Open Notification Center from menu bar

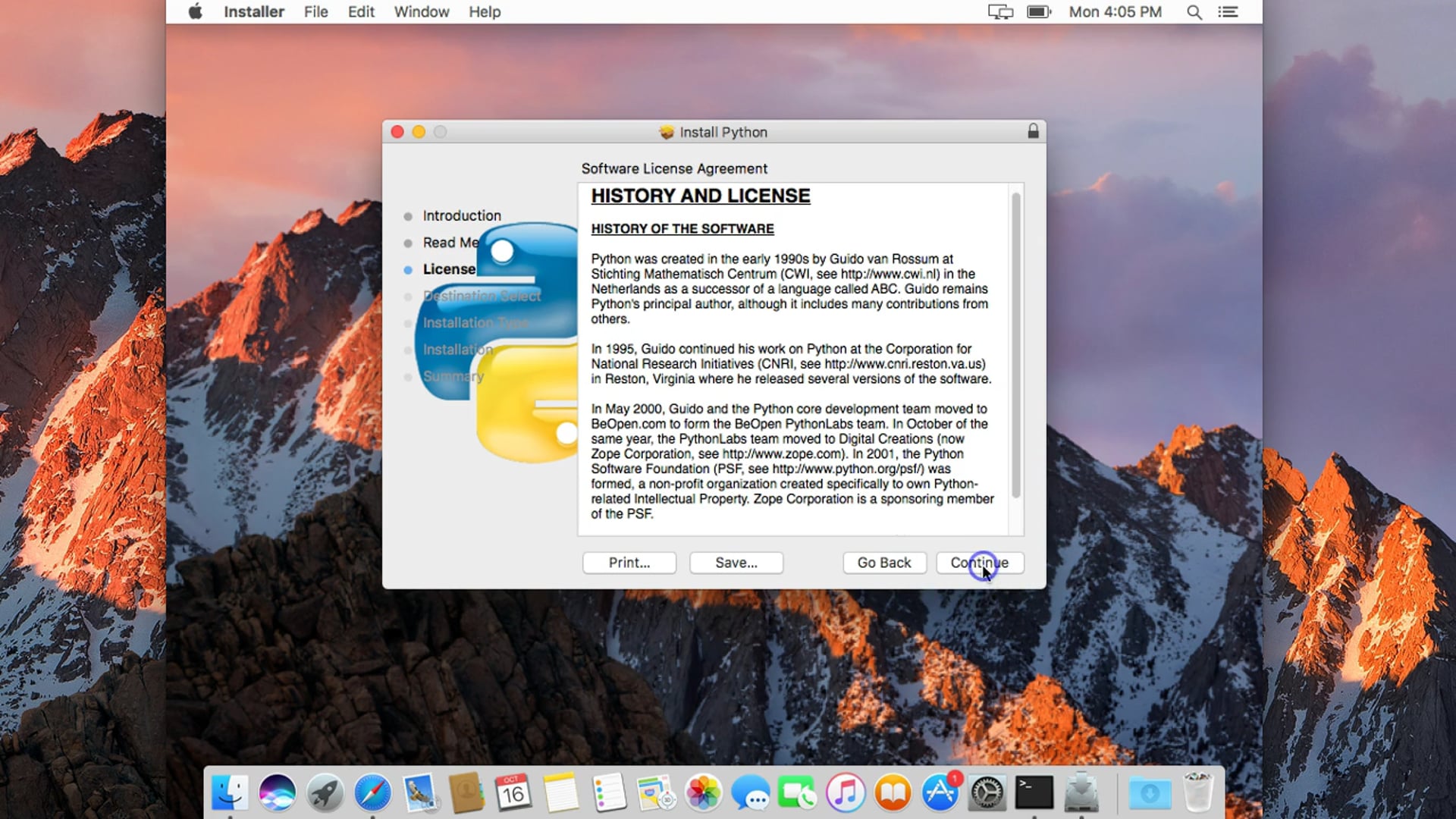[x=1228, y=12]
